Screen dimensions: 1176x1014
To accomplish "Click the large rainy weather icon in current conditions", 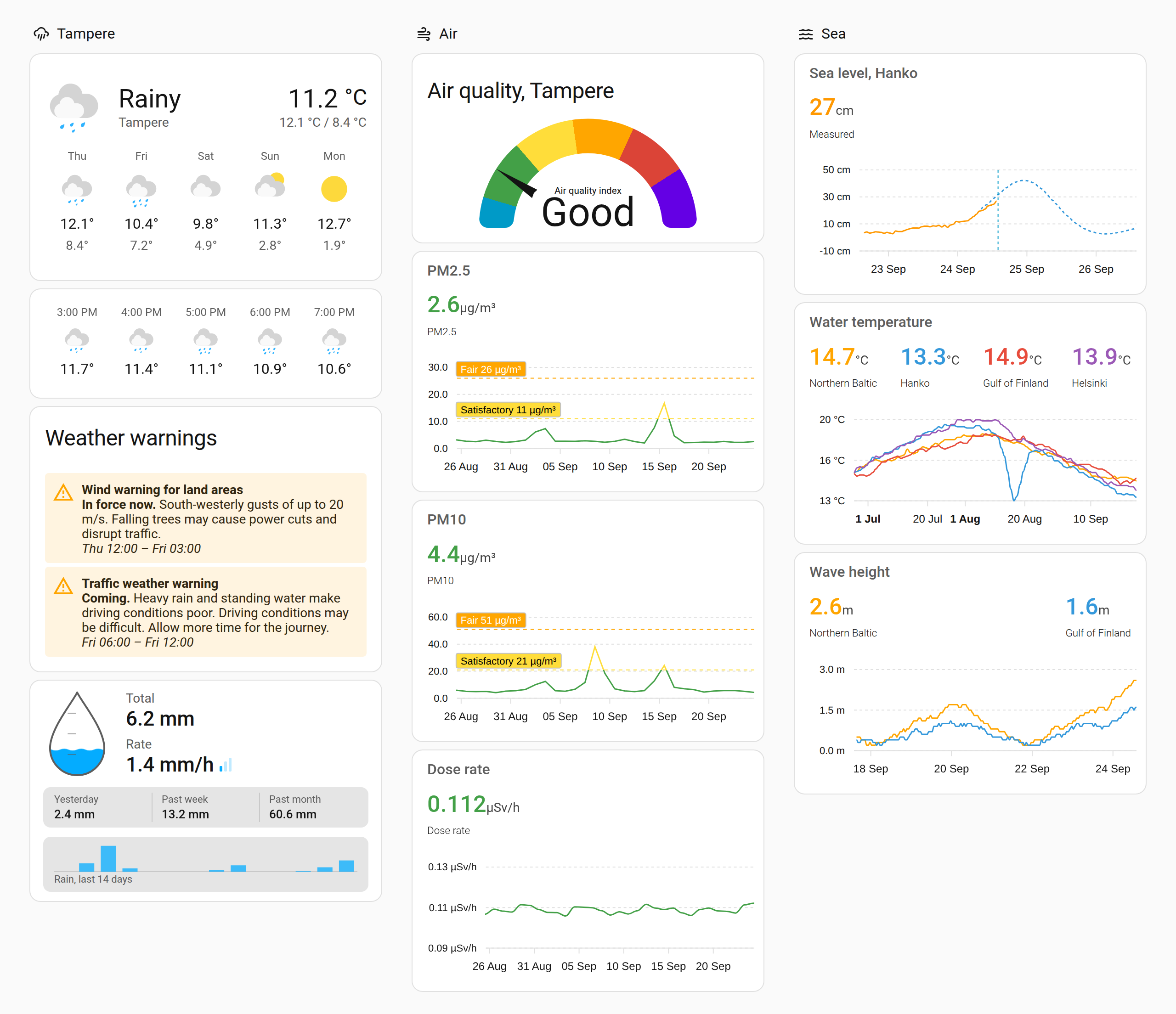I will [x=74, y=108].
